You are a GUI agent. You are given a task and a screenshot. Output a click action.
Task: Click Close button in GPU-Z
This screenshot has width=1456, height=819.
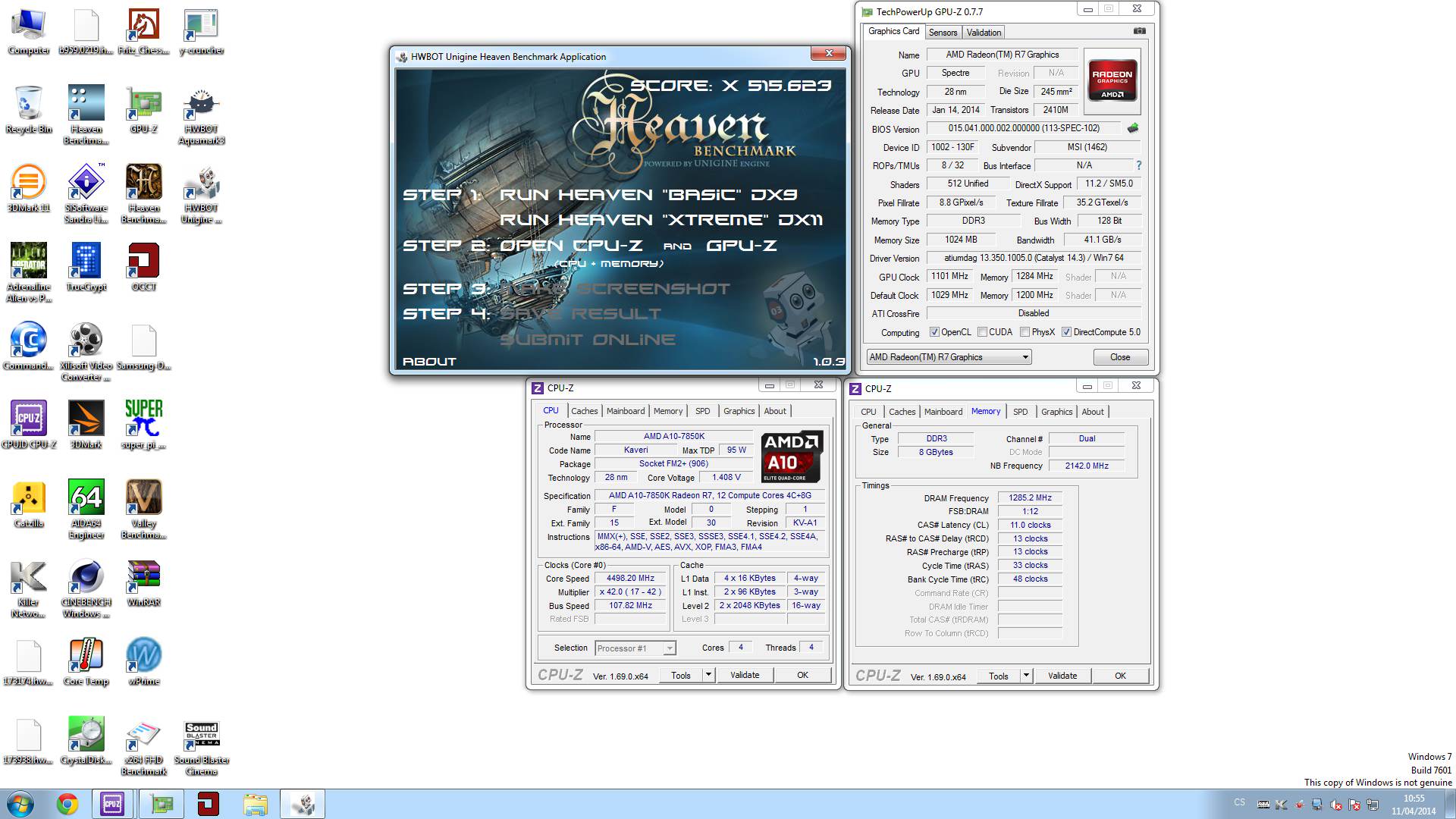[1120, 357]
